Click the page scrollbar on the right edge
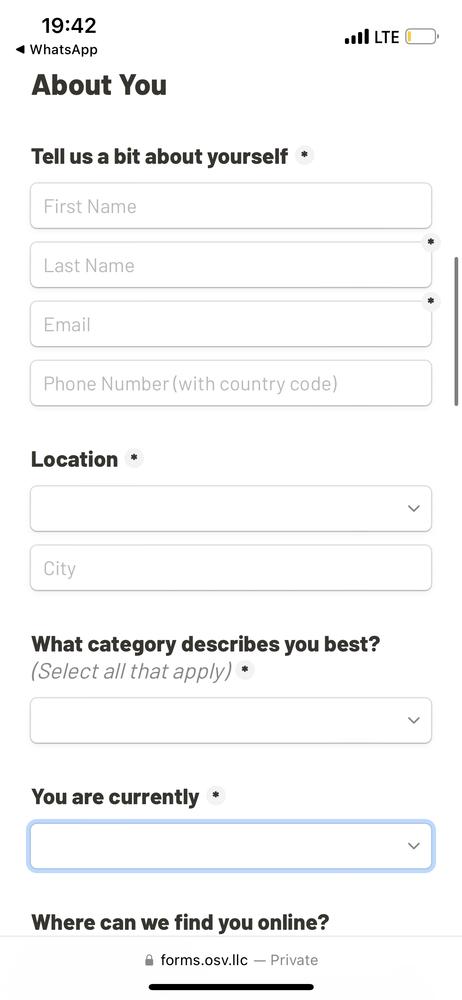 456,331
